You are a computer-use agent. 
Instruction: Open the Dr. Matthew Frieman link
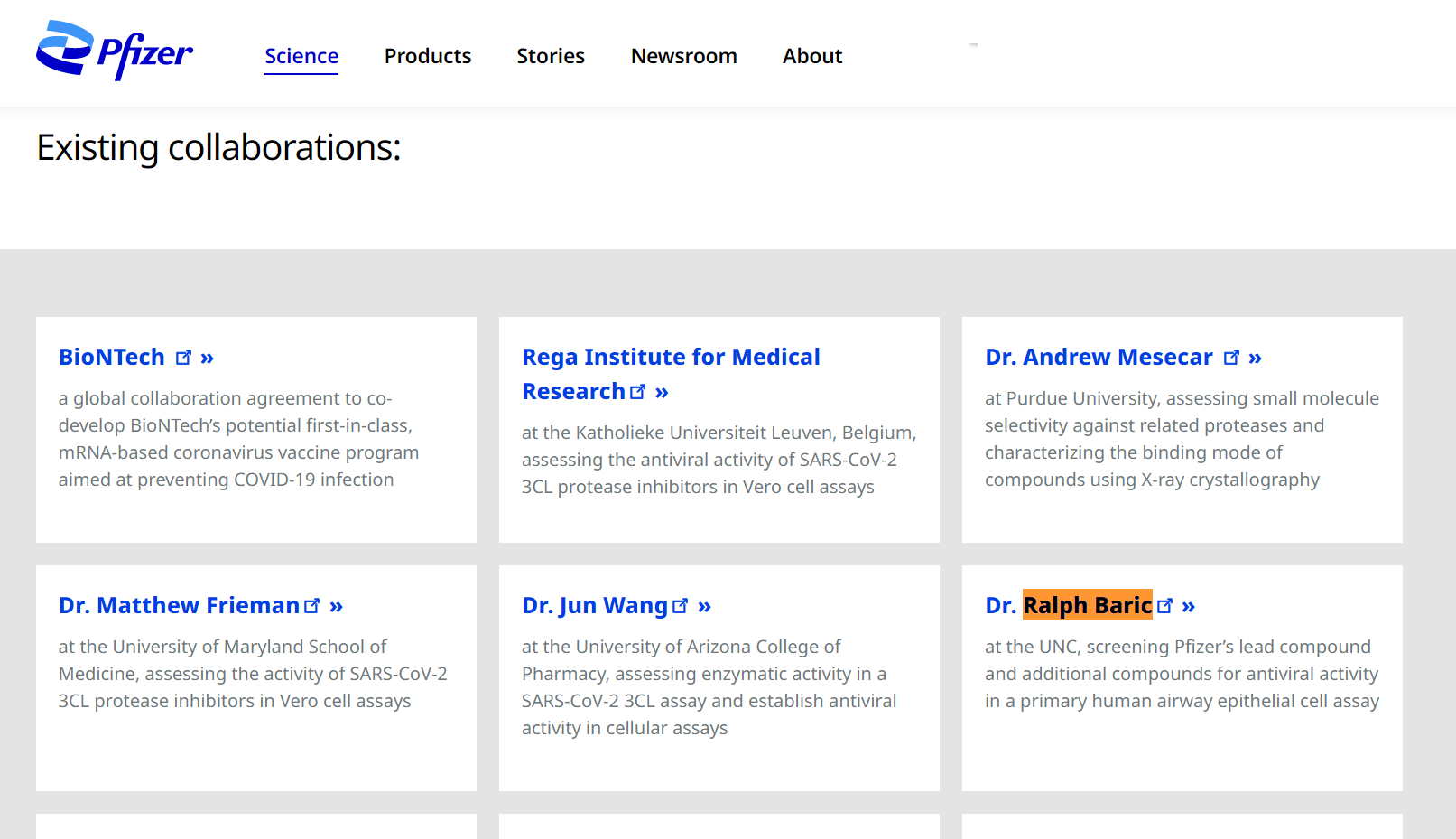[179, 606]
